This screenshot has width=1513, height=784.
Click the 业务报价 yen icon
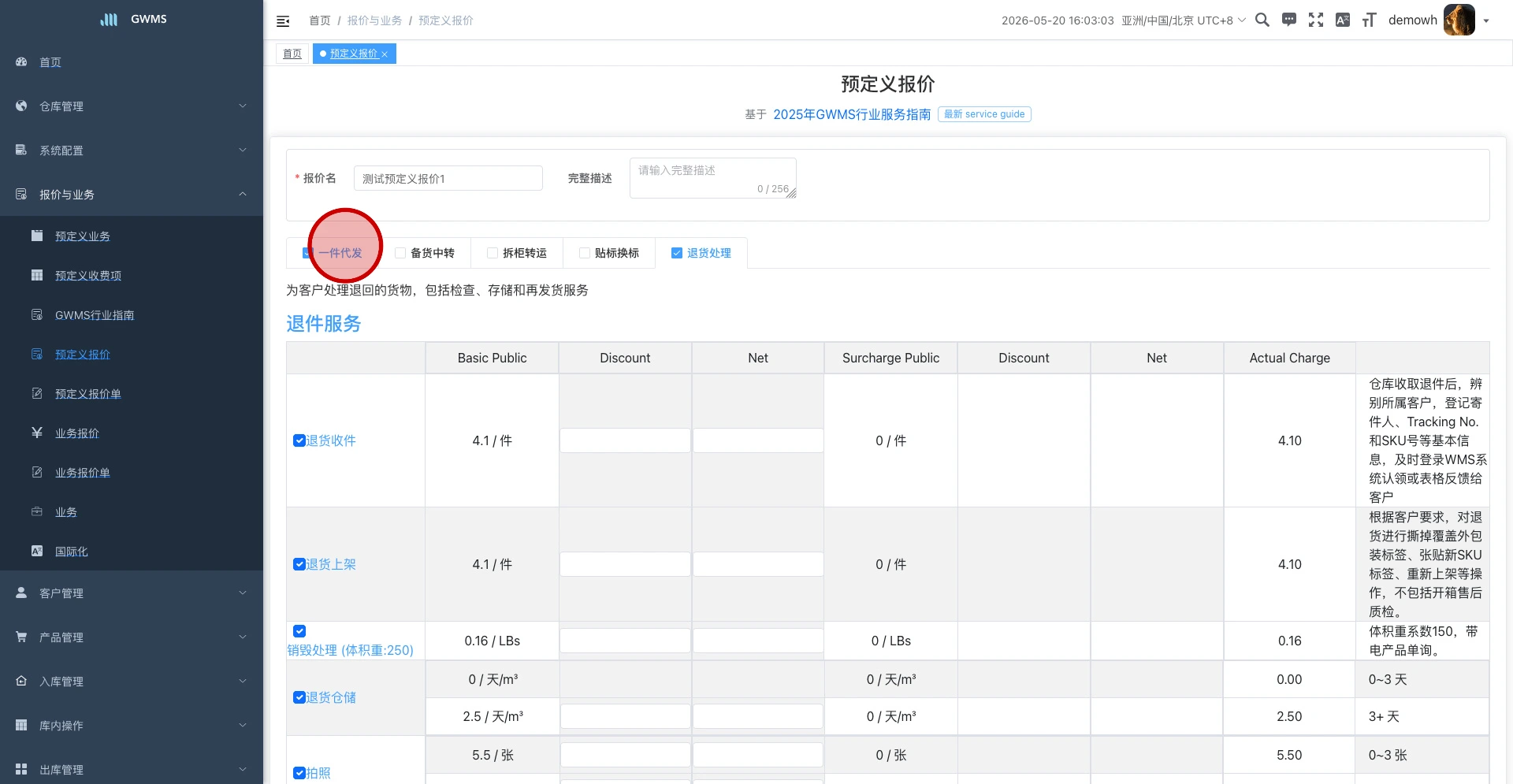click(37, 433)
